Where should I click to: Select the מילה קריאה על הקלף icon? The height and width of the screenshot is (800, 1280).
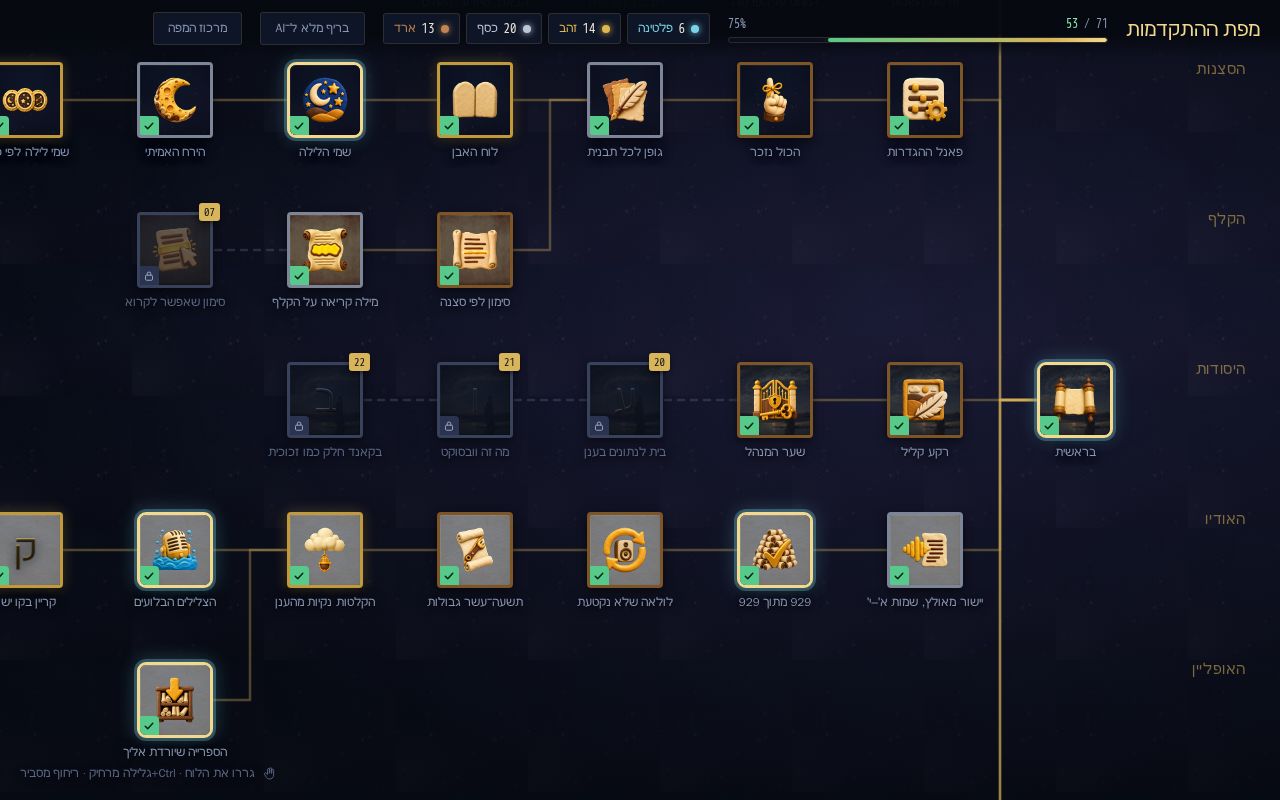pos(325,250)
